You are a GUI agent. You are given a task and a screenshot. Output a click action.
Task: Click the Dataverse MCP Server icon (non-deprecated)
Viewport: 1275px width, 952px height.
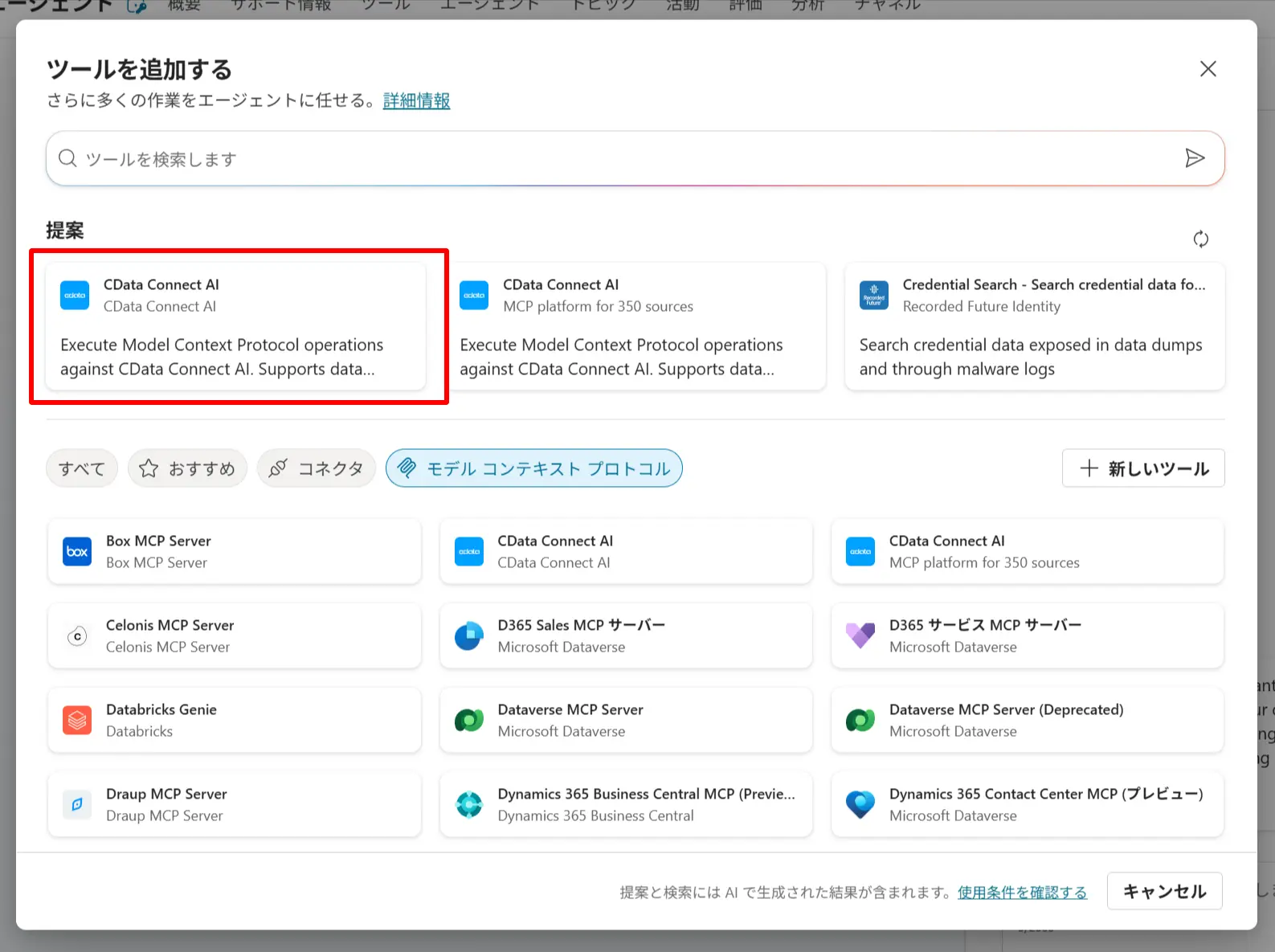469,721
